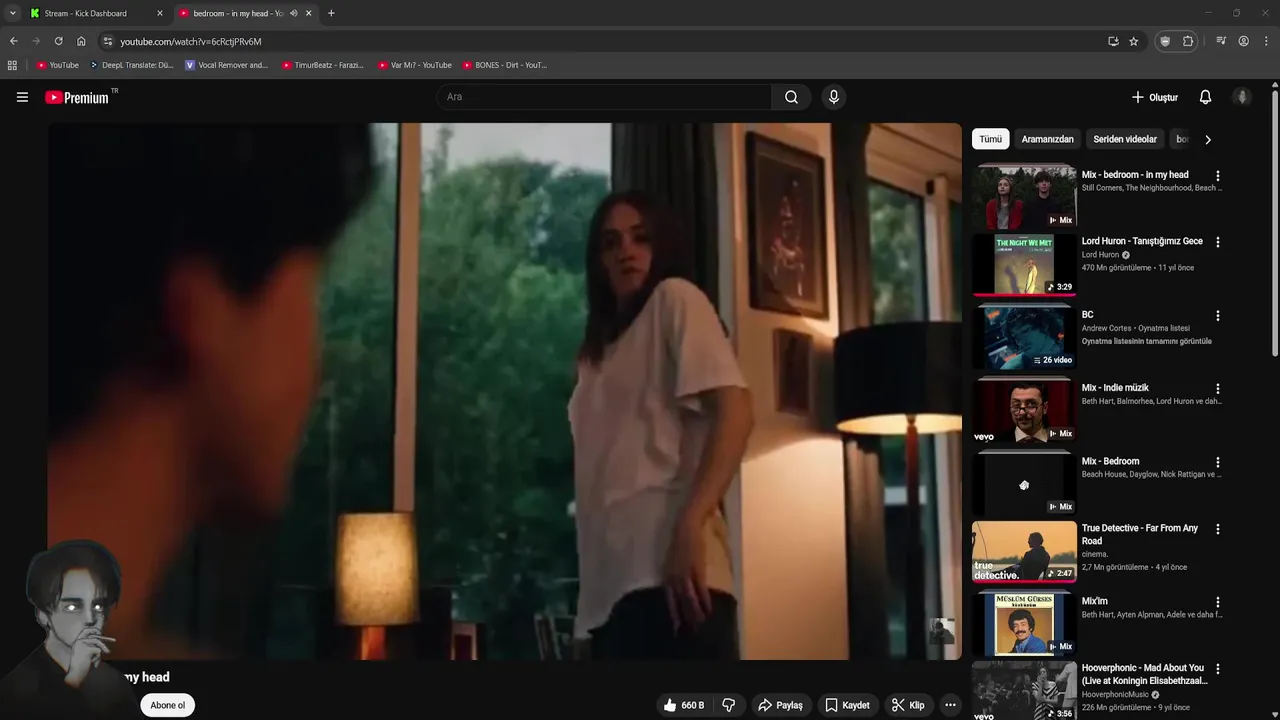This screenshot has width=1280, height=720.
Task: Open browser three-dot menu
Action: (1267, 41)
